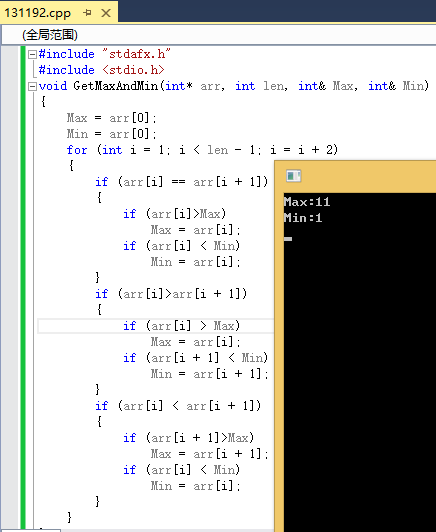The image size is (436, 532).
Task: Click the "Min = arr[i + 1];" statement
Action: tap(210, 374)
